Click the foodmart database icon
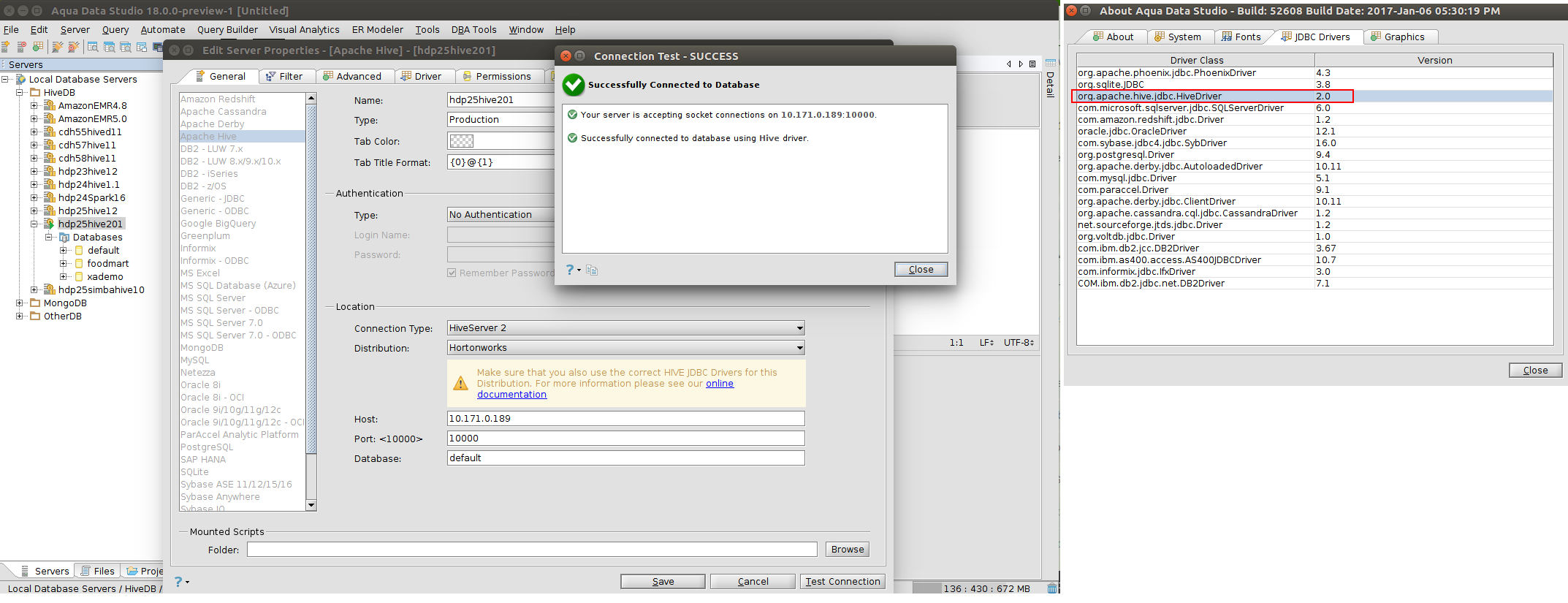 click(79, 263)
